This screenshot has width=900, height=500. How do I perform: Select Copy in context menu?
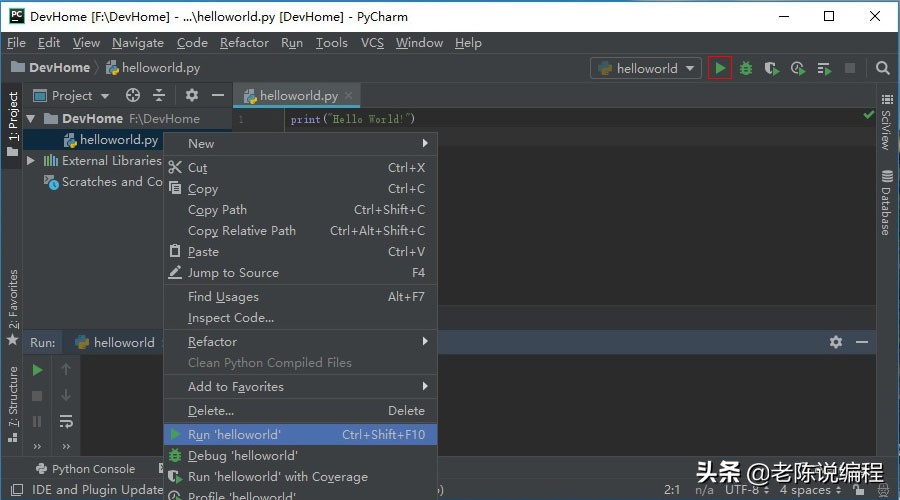pos(301,189)
